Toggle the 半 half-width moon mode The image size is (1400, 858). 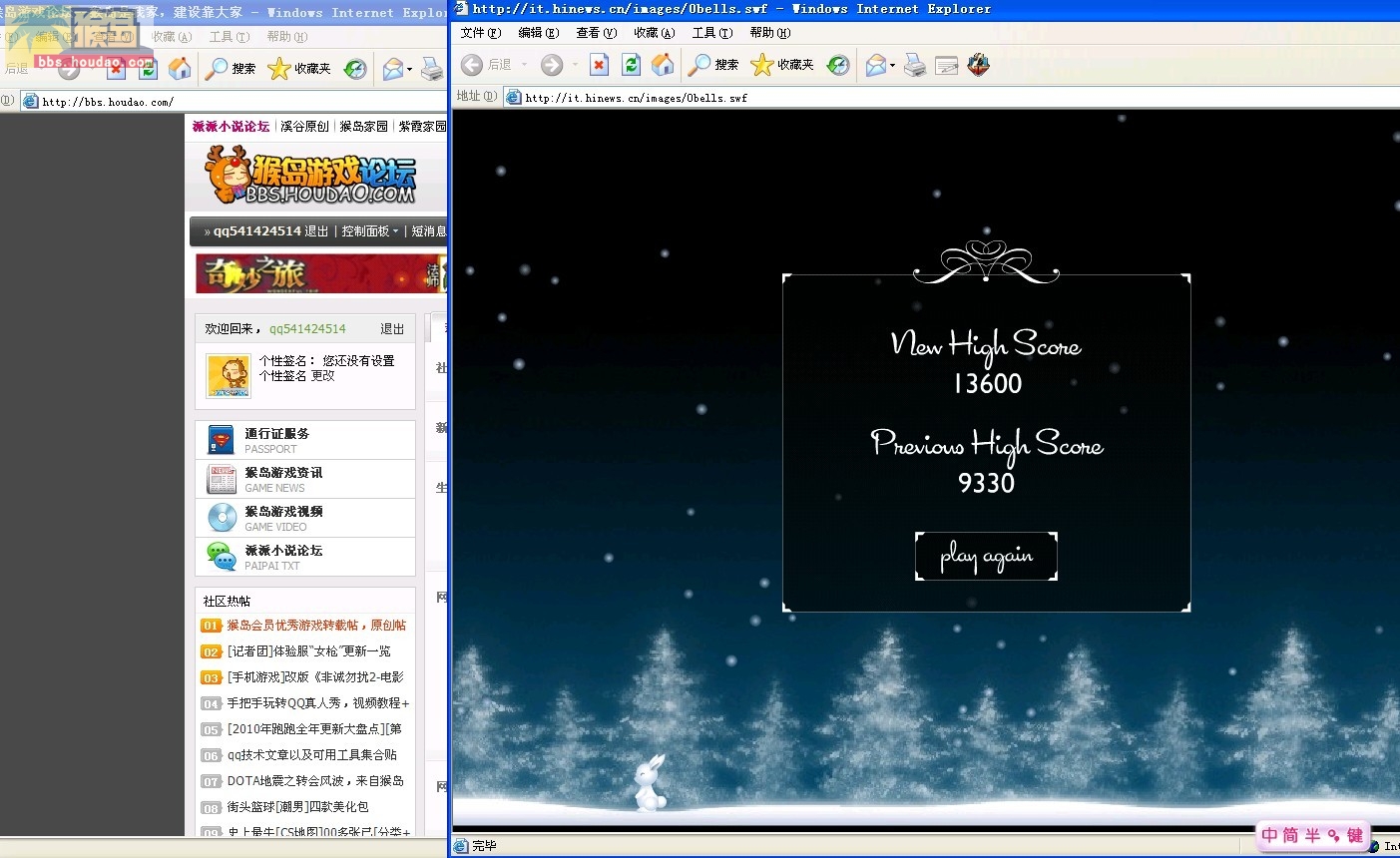[x=1312, y=835]
